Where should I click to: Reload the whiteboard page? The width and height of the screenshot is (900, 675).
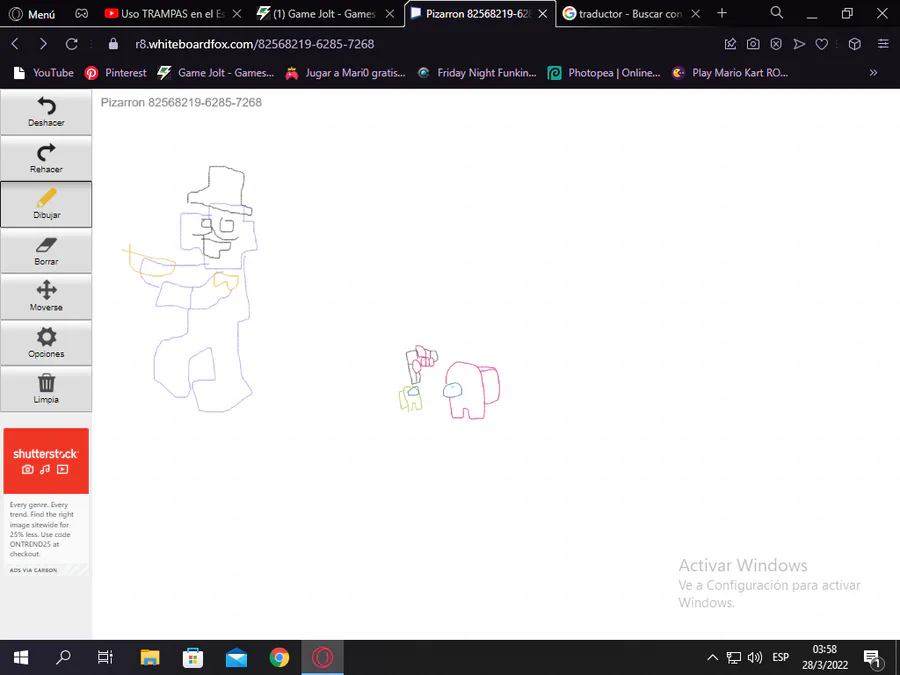click(x=72, y=44)
